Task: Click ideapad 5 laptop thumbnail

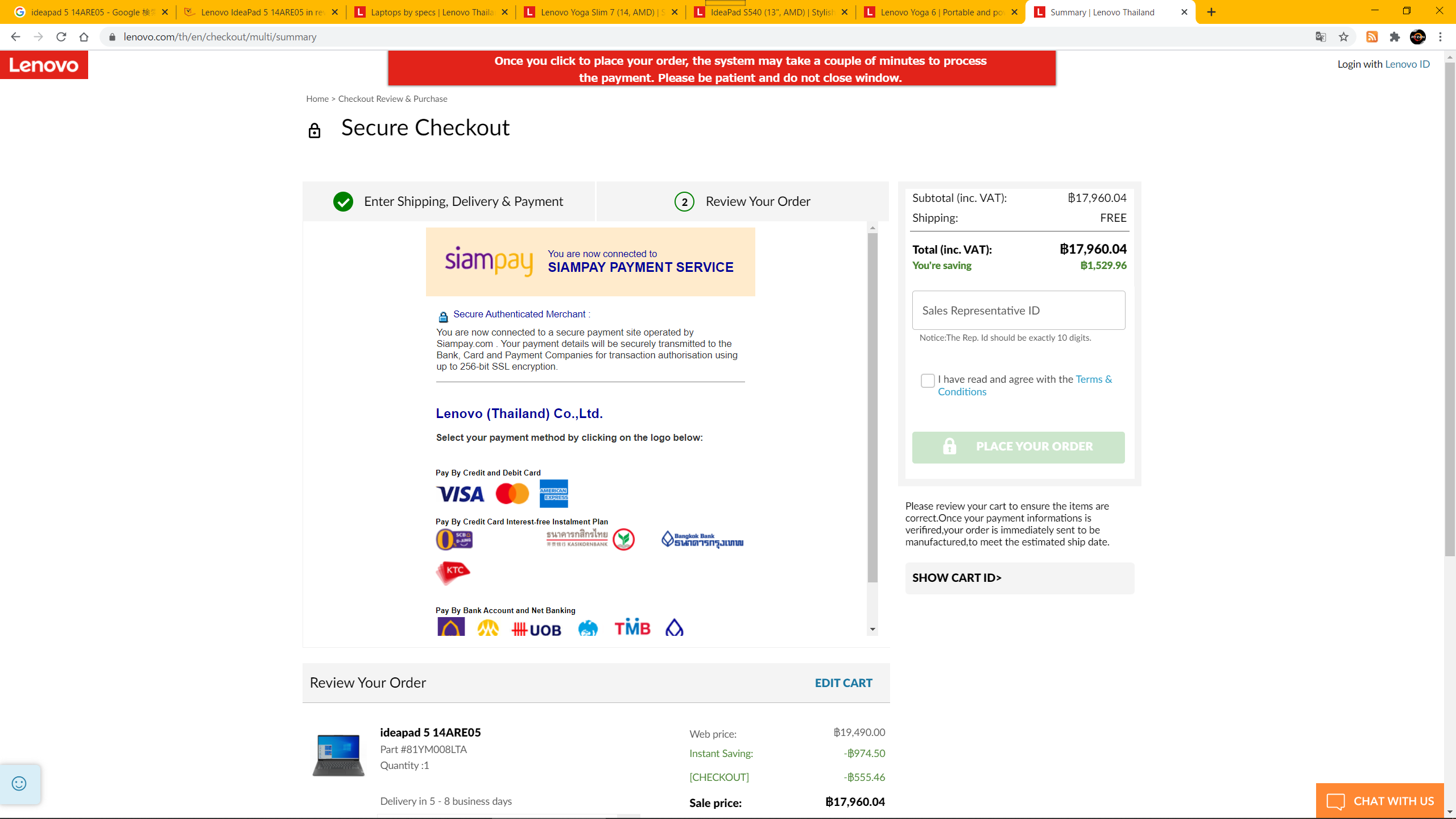Action: tap(338, 755)
